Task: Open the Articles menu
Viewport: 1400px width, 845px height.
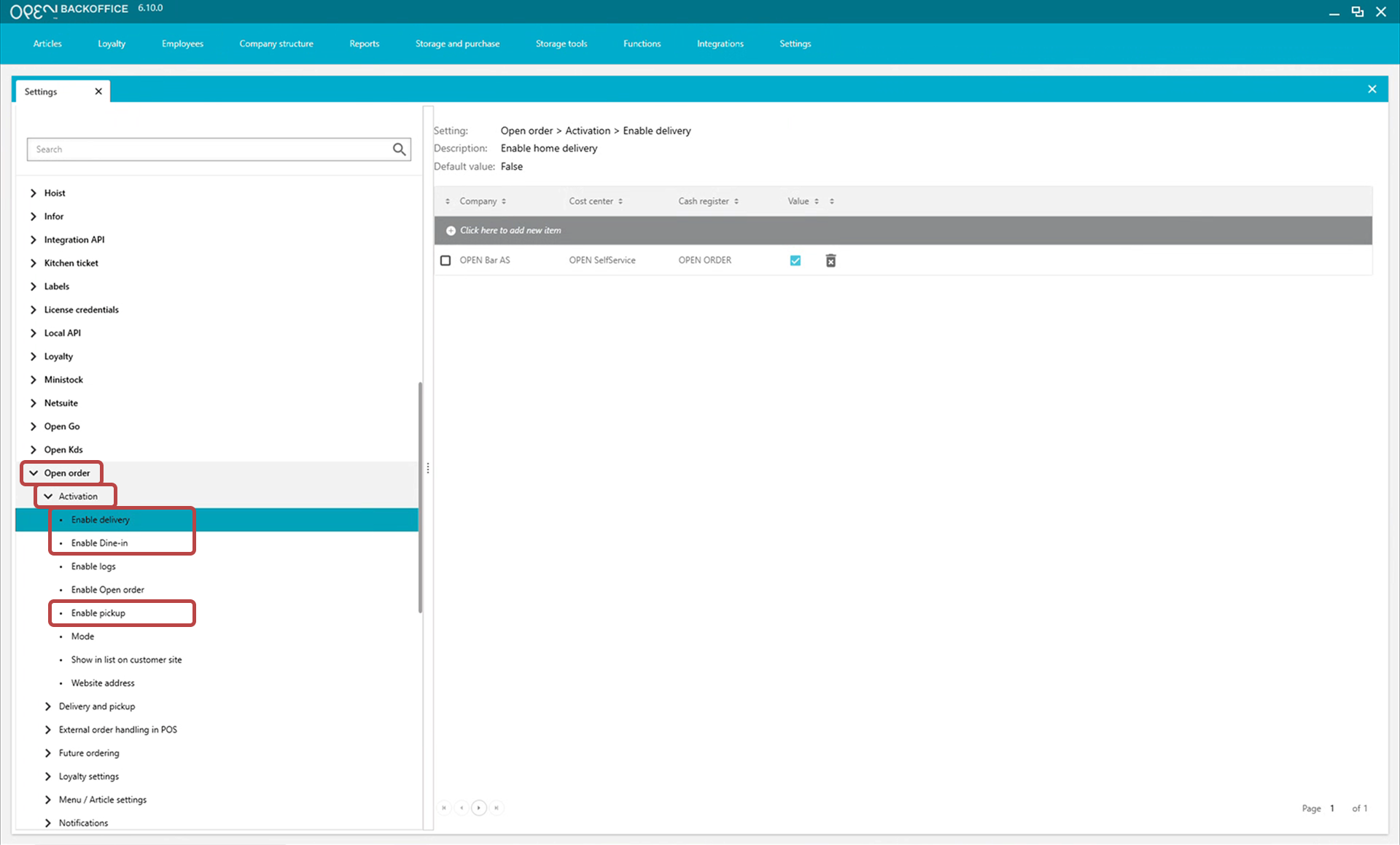Action: tap(47, 44)
